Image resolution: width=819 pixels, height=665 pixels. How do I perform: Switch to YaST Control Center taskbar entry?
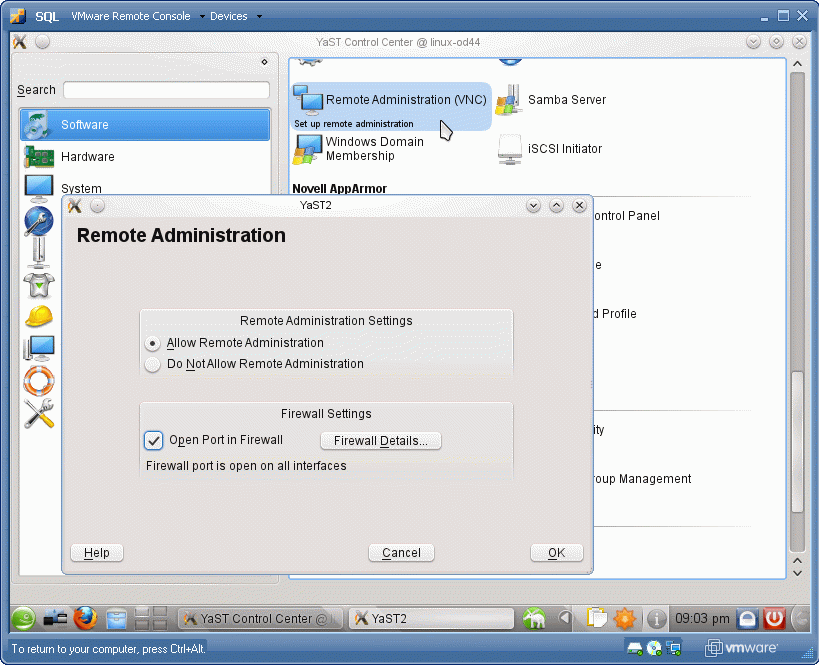[x=260, y=619]
